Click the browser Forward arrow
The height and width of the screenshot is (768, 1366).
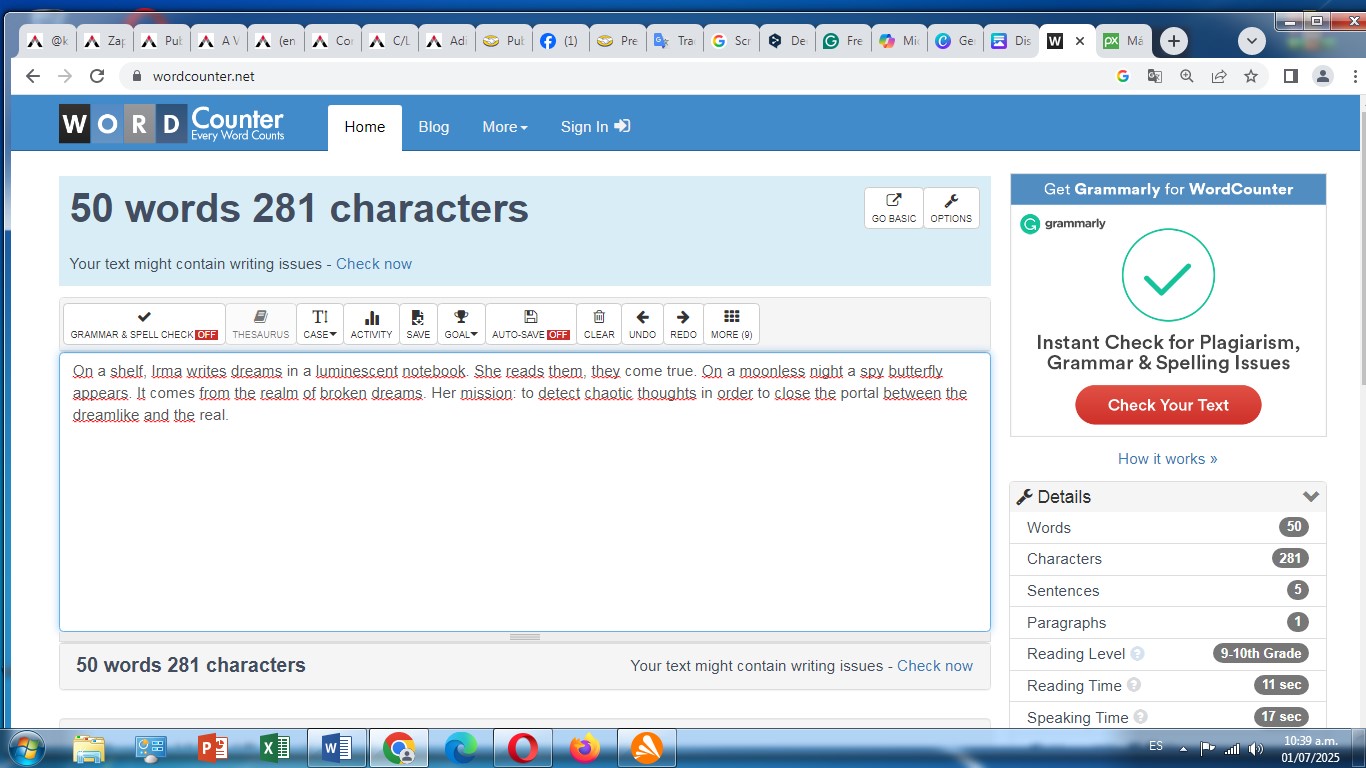pyautogui.click(x=65, y=76)
